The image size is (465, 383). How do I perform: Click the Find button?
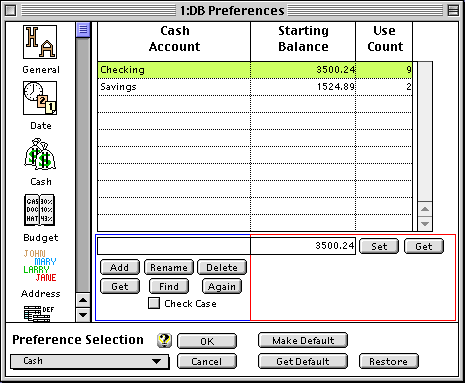pyautogui.click(x=169, y=286)
